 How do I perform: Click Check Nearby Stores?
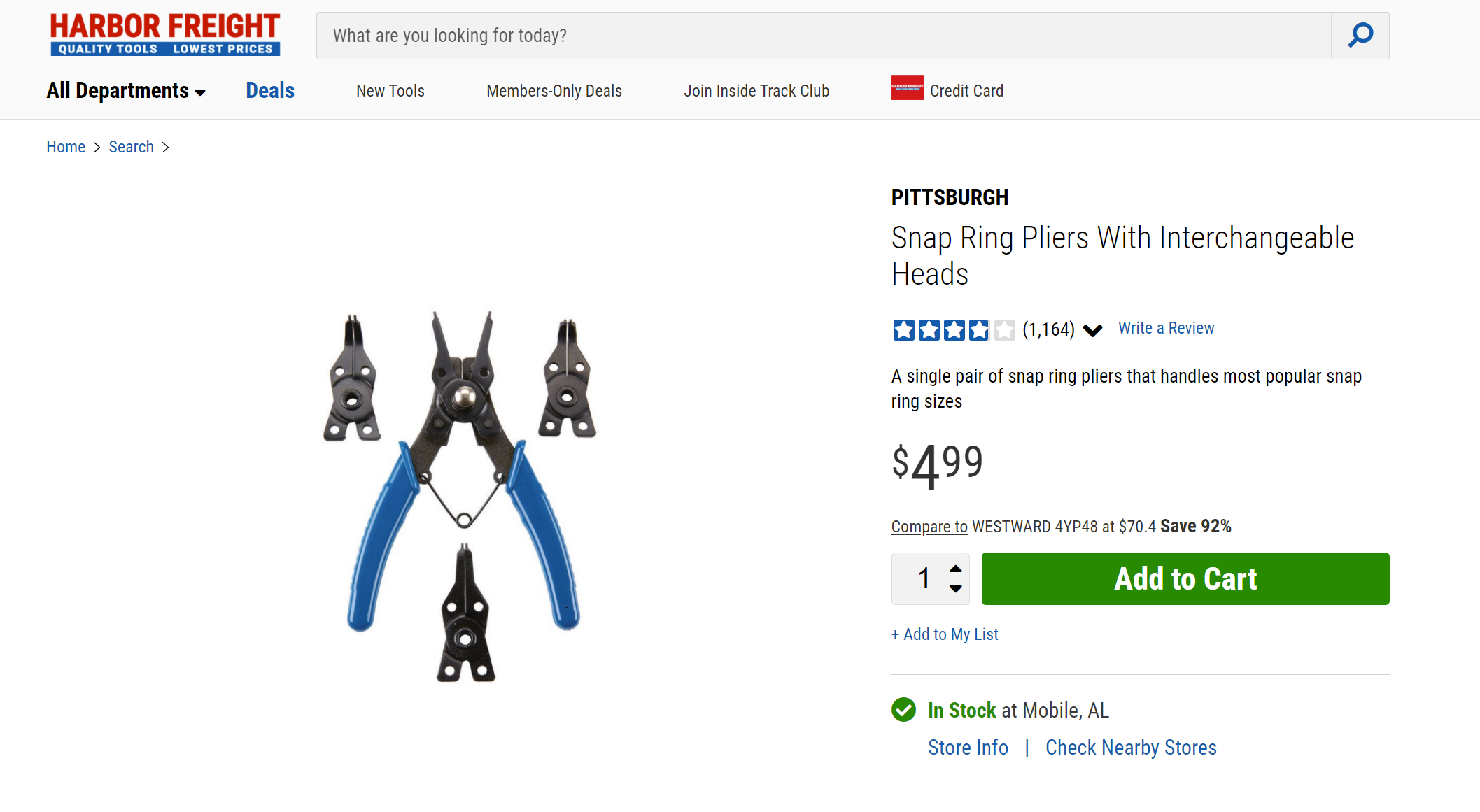(1131, 748)
